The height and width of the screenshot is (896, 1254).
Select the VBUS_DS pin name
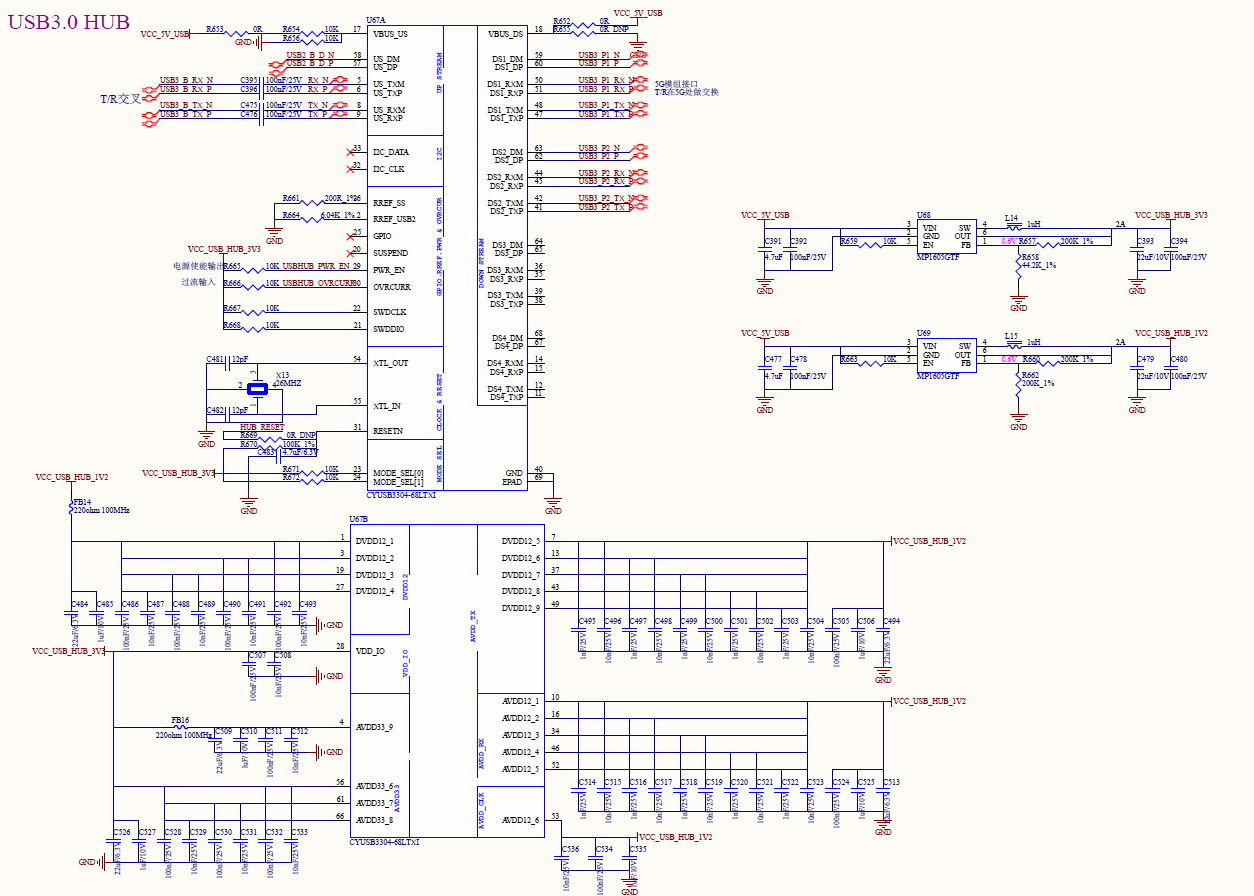pyautogui.click(x=505, y=34)
